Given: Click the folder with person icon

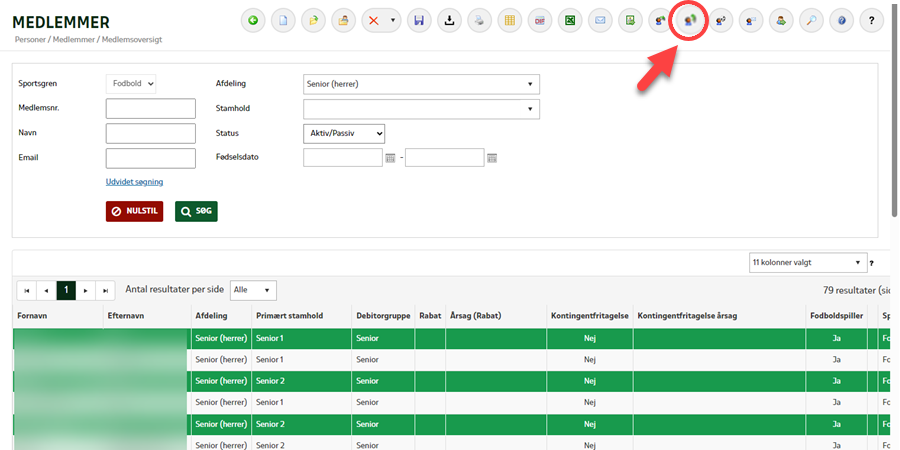Looking at the screenshot, I should pos(343,21).
